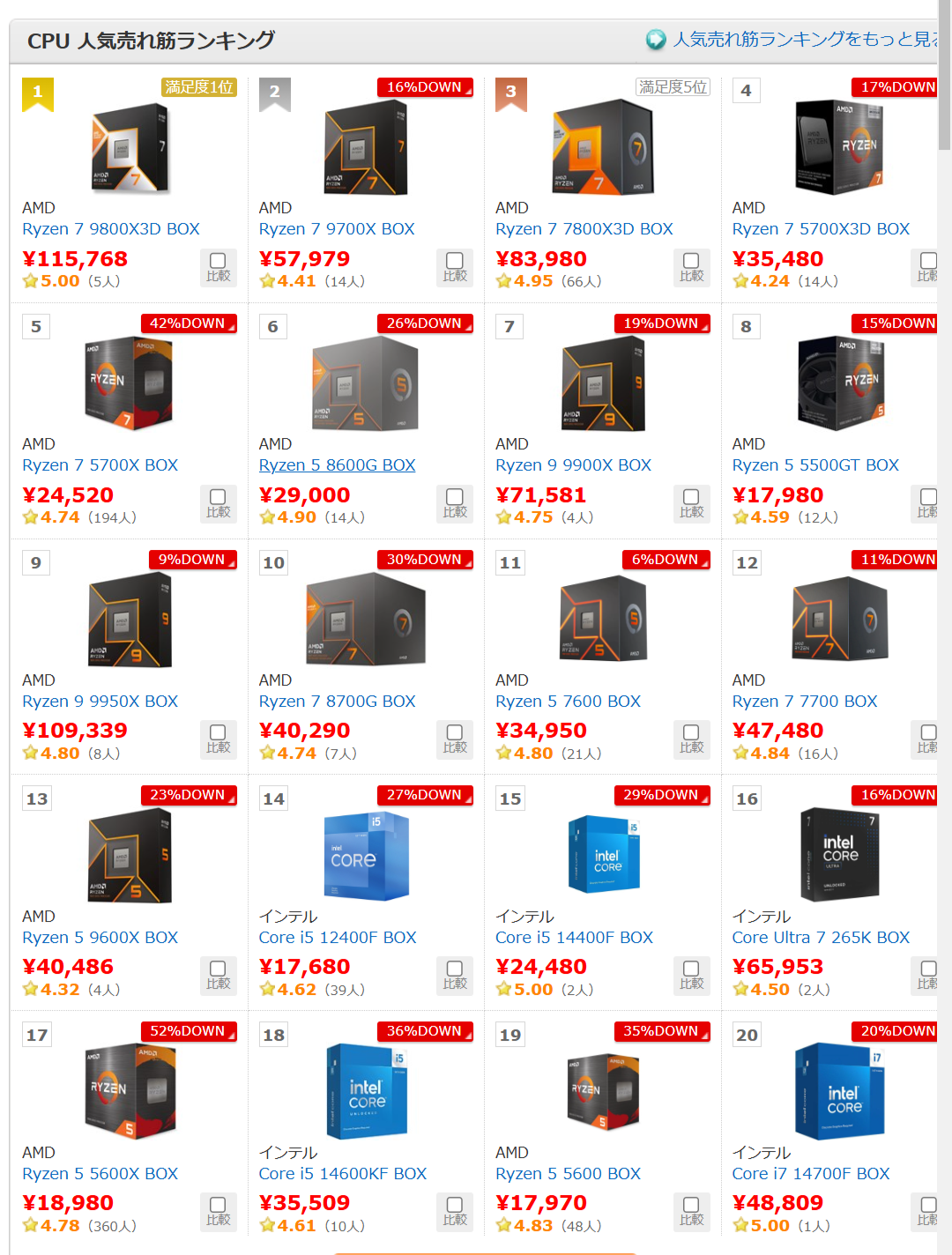Click the silver rank 2 ribbon badge

274,94
